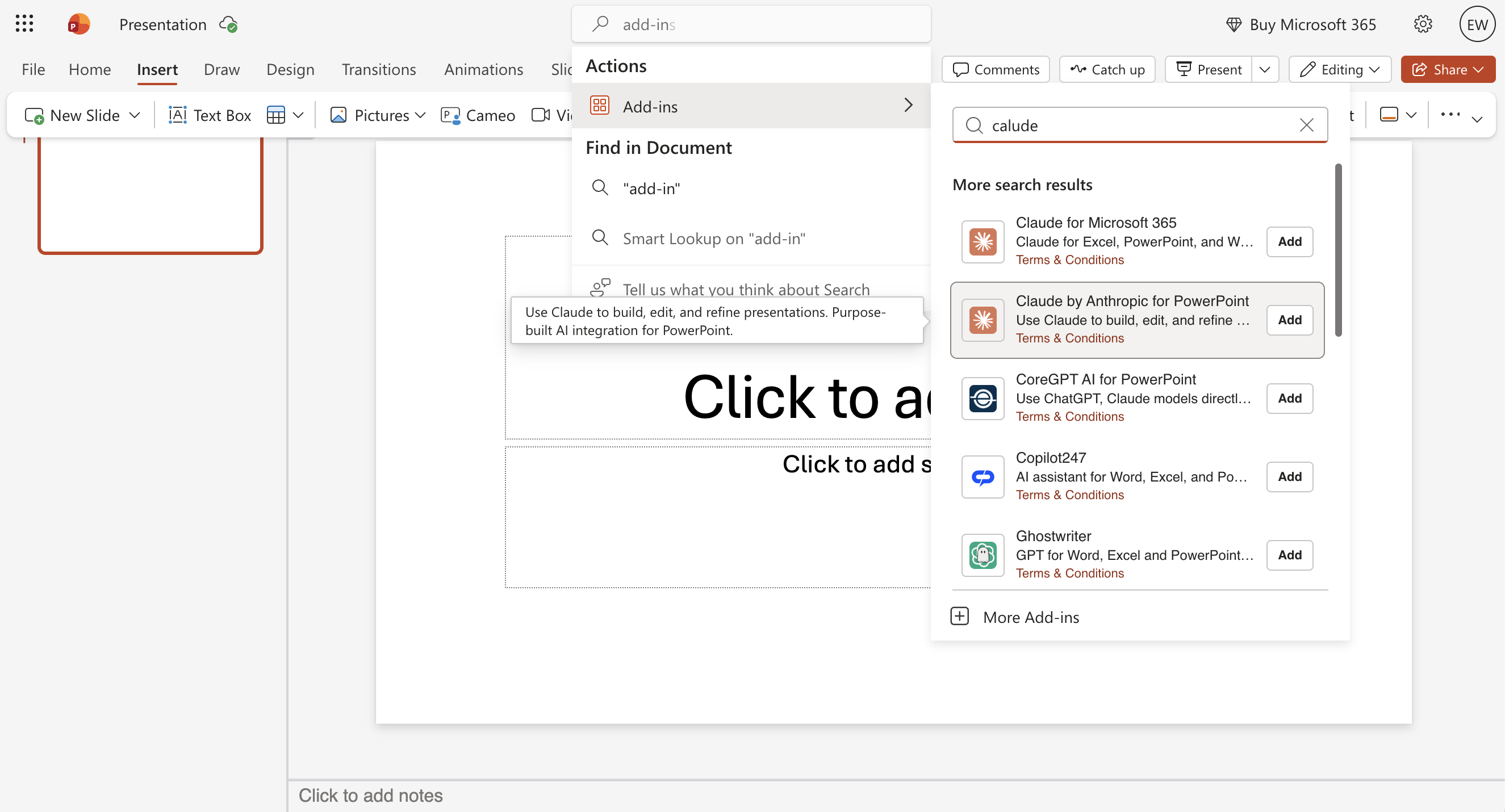The image size is (1505, 812).
Task: Expand the Table dropdown arrow
Action: [298, 115]
